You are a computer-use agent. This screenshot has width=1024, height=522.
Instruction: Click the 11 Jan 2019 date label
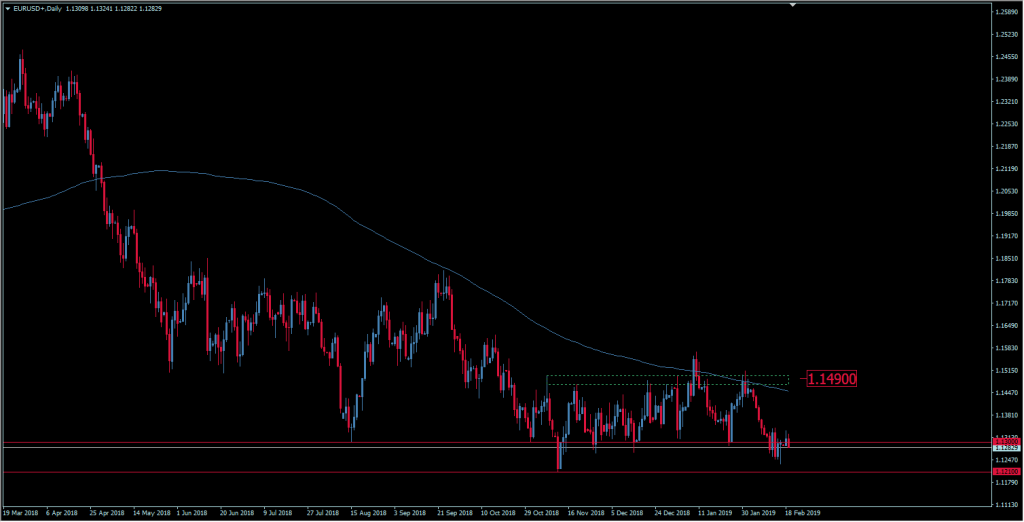pos(714,514)
